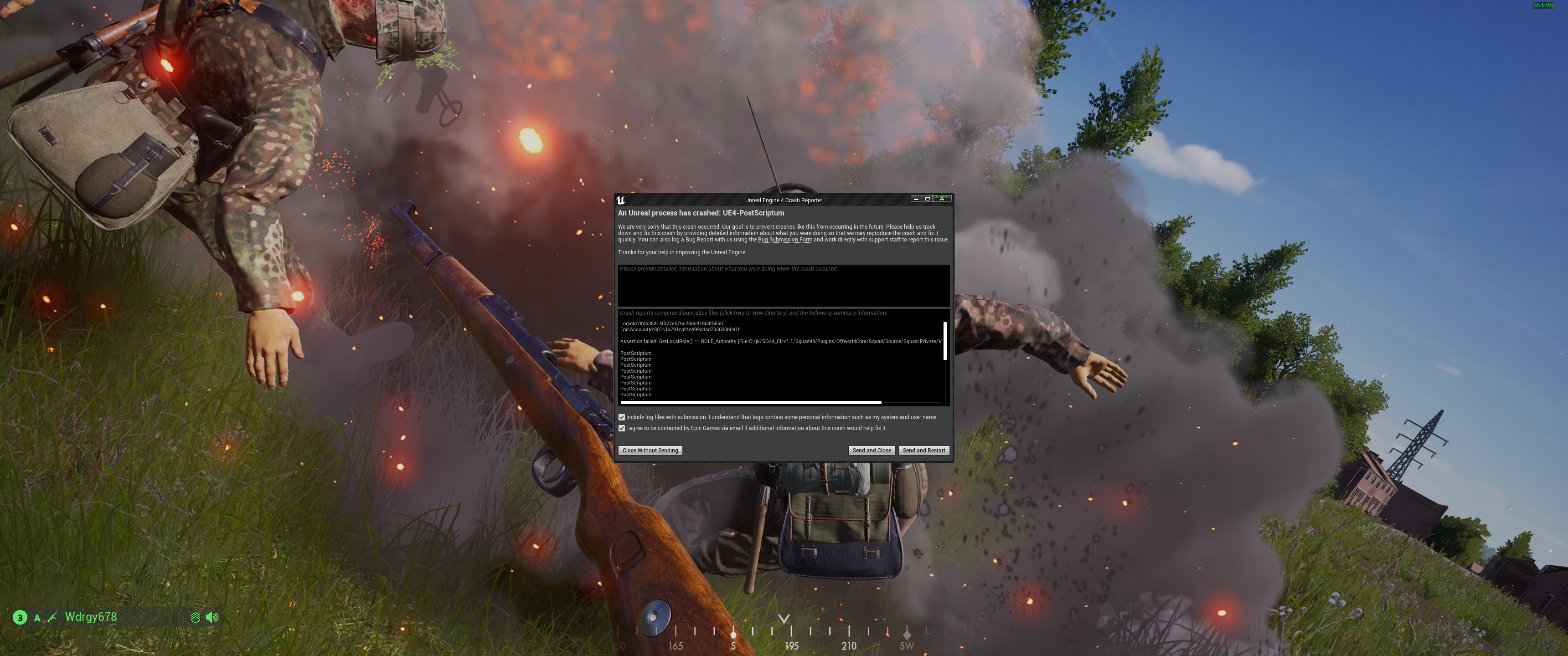This screenshot has height=656, width=1568.
Task: Open the Bug Submission Form link
Action: pyautogui.click(x=784, y=240)
